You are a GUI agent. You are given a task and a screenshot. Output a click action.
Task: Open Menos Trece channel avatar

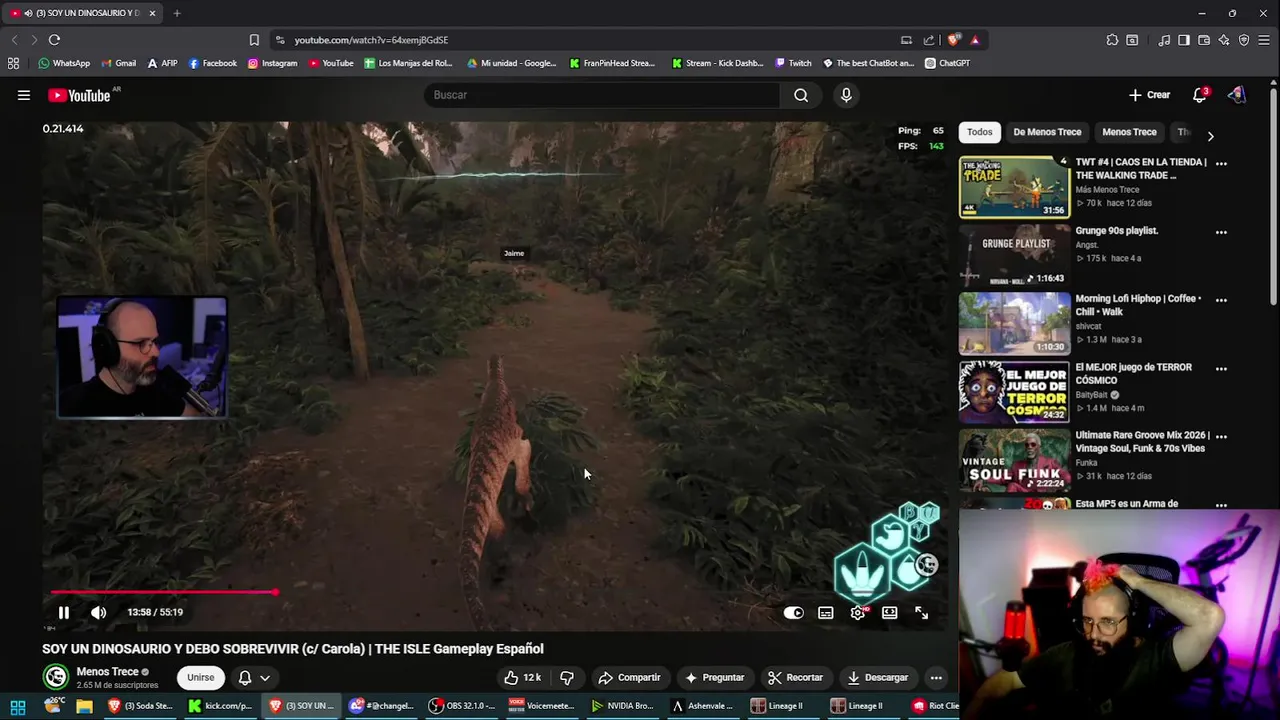point(56,677)
